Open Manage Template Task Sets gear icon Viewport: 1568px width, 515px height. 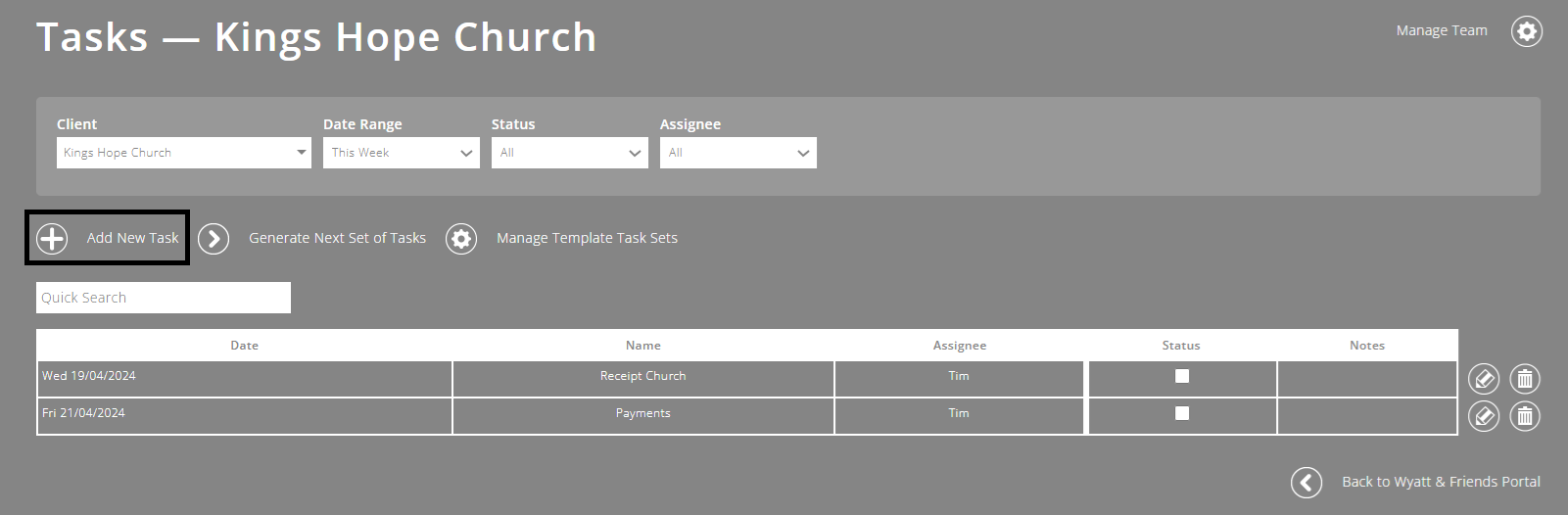[461, 238]
